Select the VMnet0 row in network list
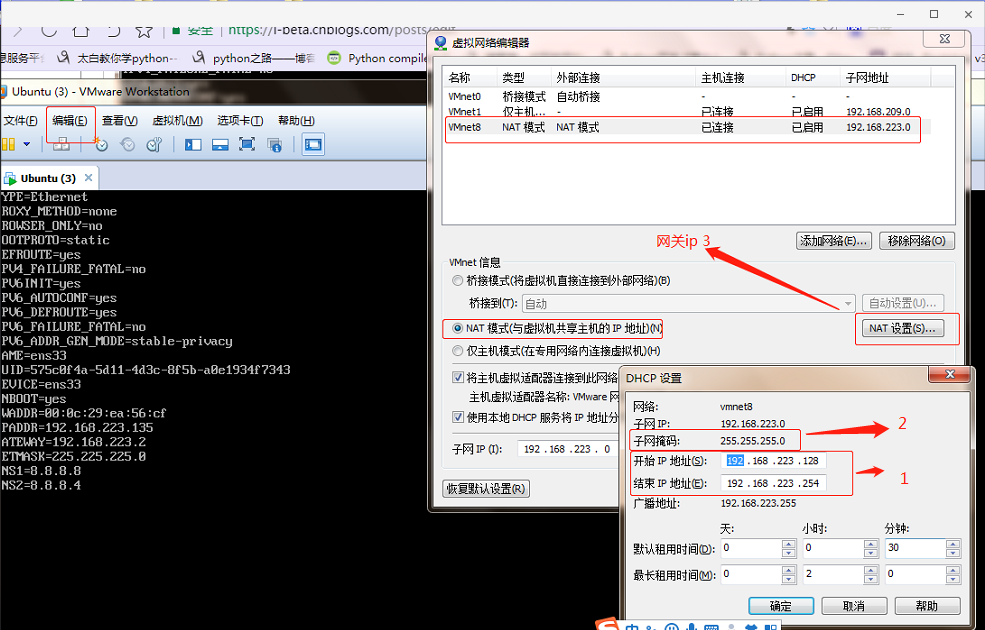 tap(688, 97)
